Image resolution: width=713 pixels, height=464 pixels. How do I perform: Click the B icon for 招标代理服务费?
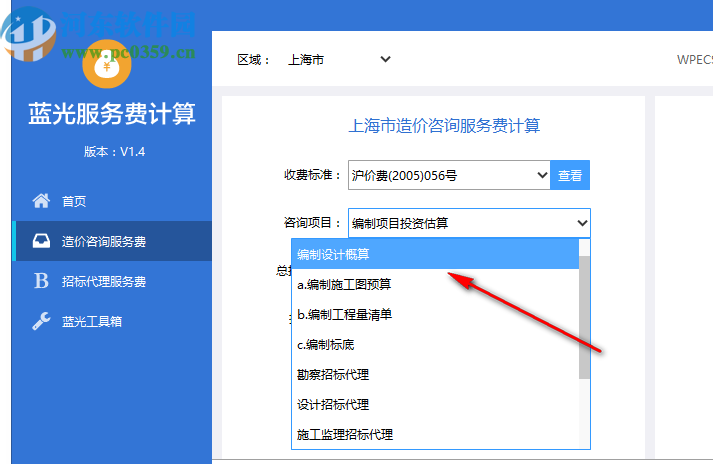pos(41,281)
